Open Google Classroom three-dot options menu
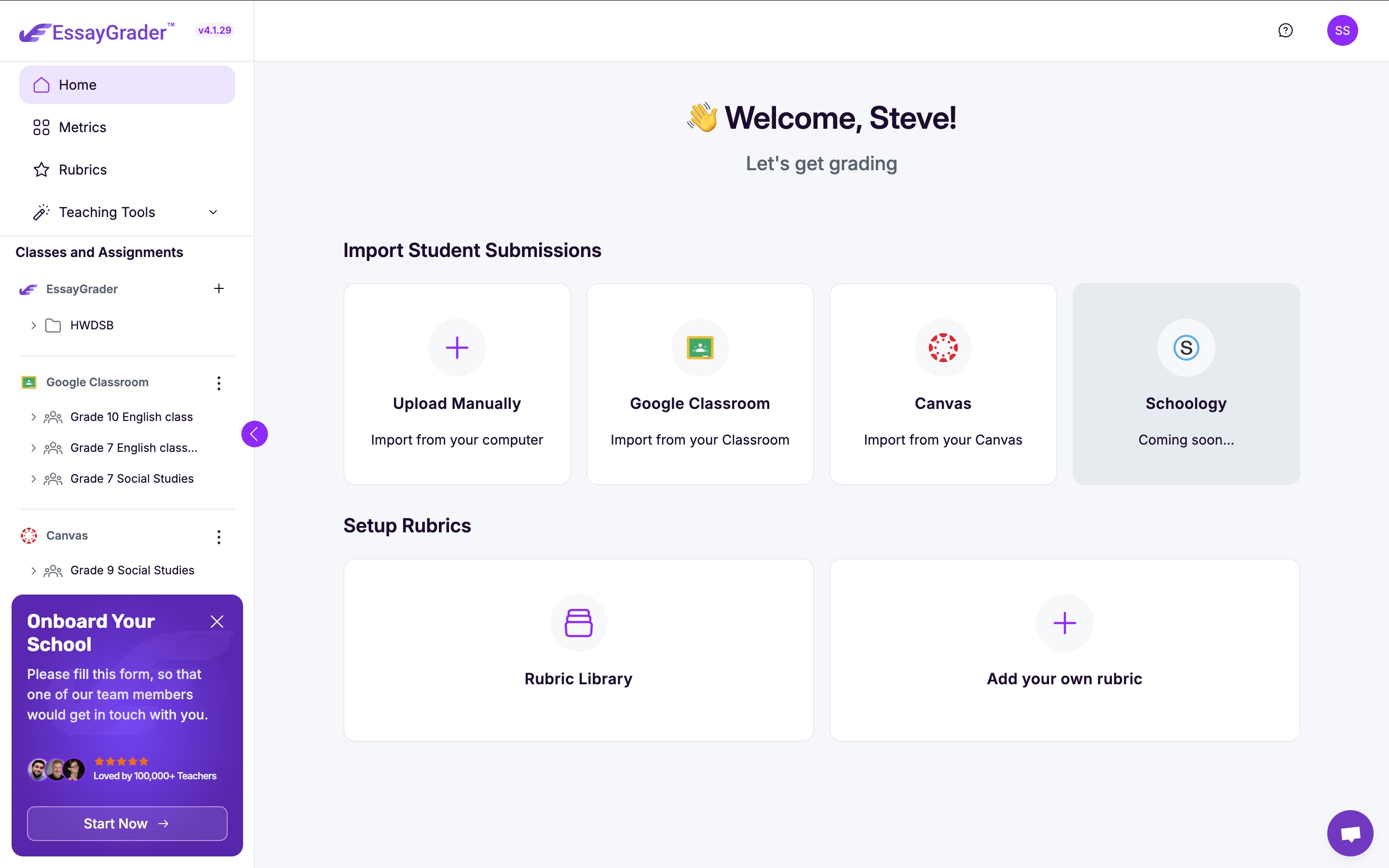 click(x=218, y=383)
